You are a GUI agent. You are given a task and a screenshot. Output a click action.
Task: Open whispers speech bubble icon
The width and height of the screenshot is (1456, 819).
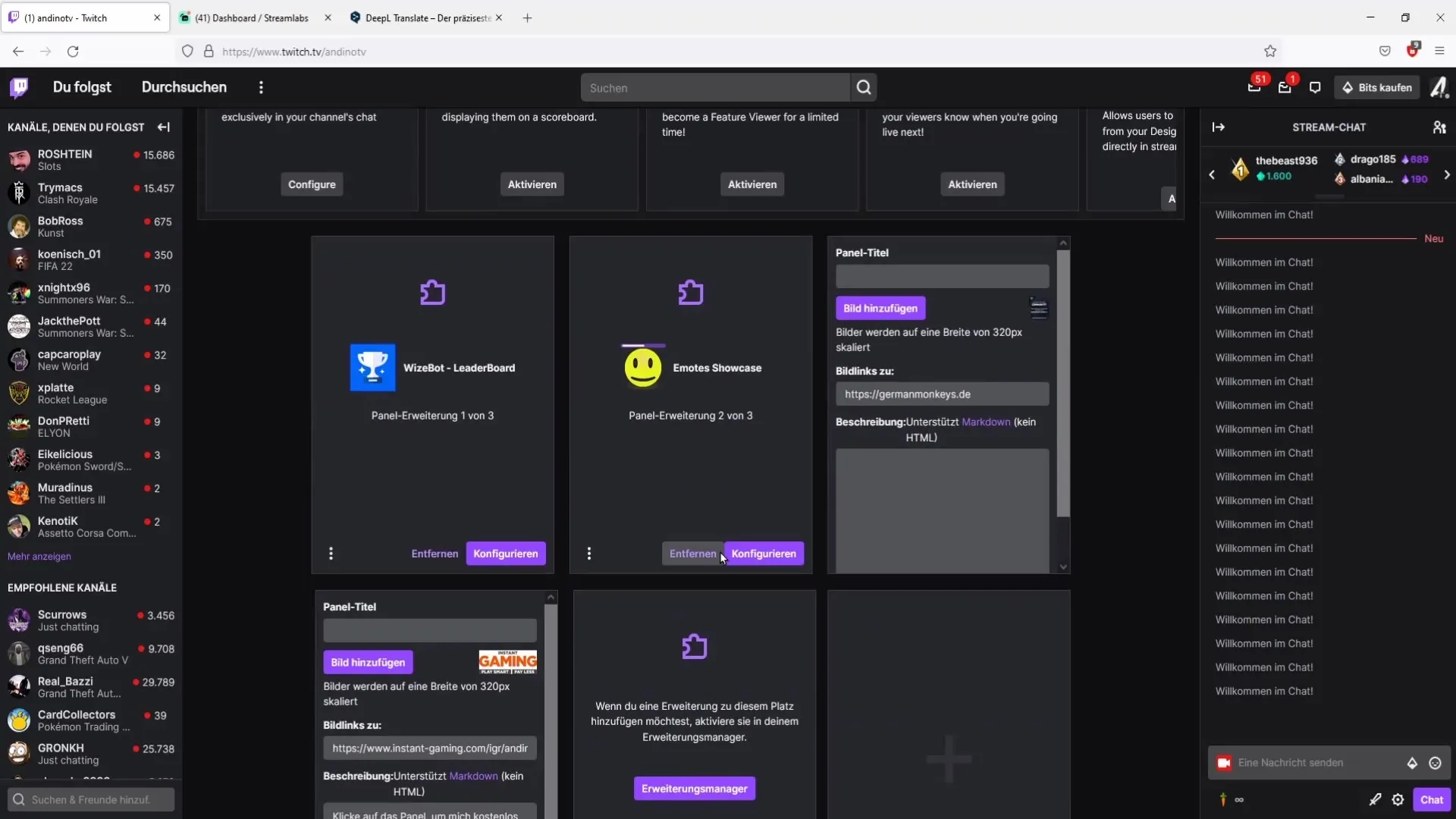pyautogui.click(x=1315, y=87)
